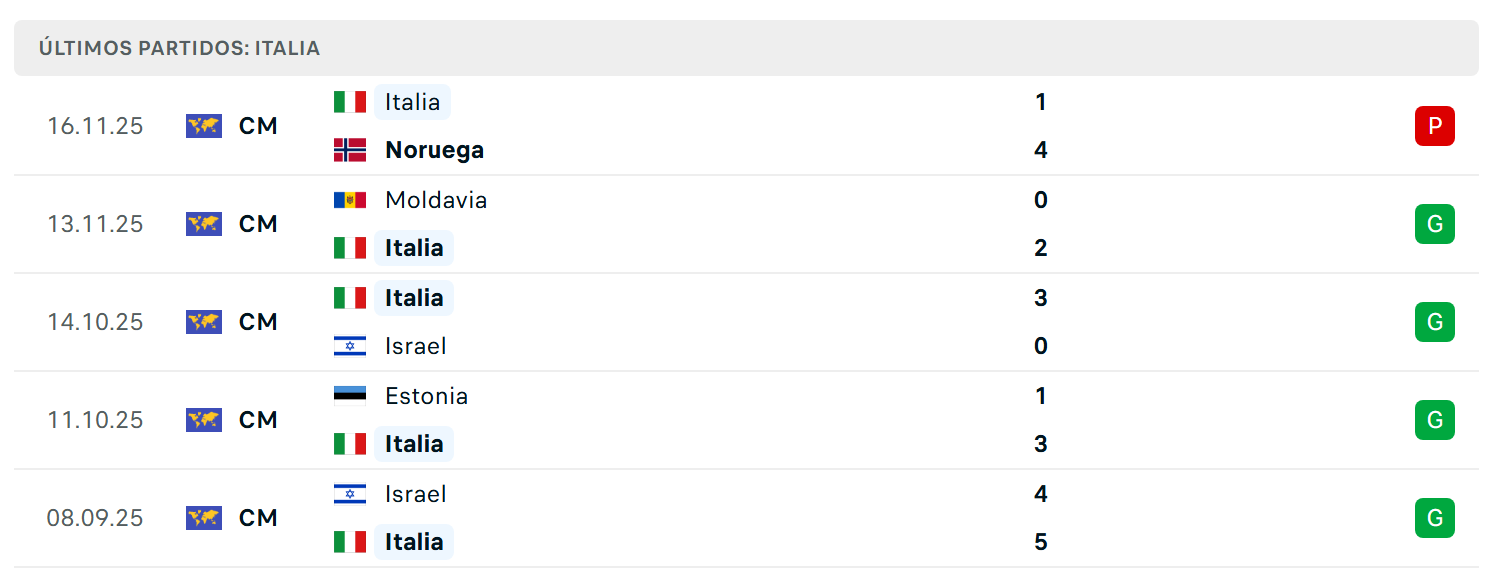The image size is (1494, 584).
Task: Open match dated 16.11.25
Action: click(747, 126)
